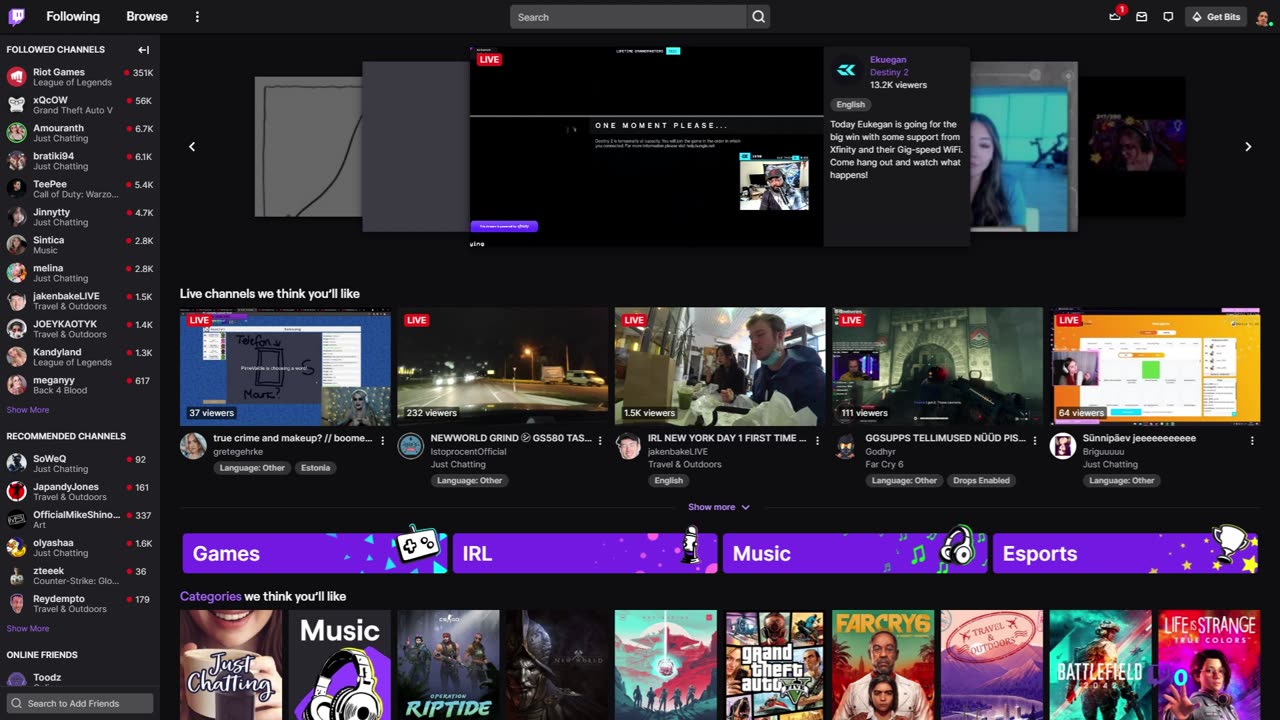The image size is (1280, 720).
Task: Click the English tag in carousel
Action: (851, 104)
